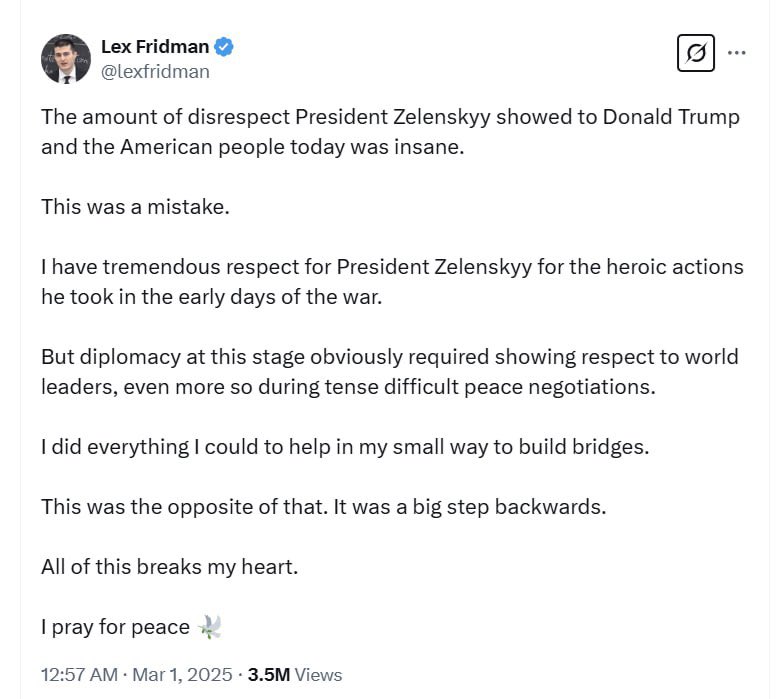784x699 pixels.
Task: Open the 3.5M Views analytics
Action: [x=295, y=675]
